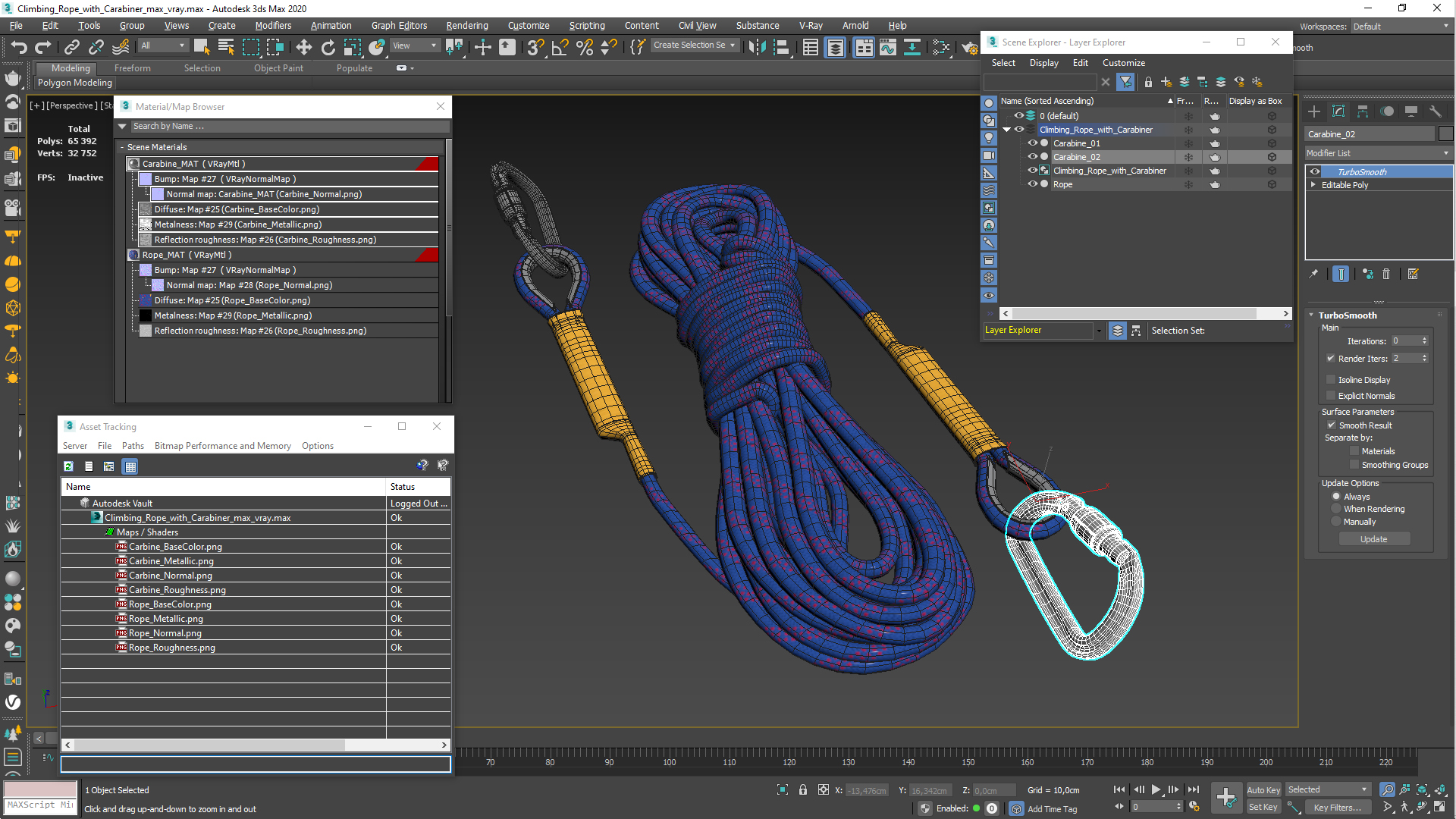Collapse the TurboSmooth rollout
1456x819 pixels.
(x=1312, y=315)
